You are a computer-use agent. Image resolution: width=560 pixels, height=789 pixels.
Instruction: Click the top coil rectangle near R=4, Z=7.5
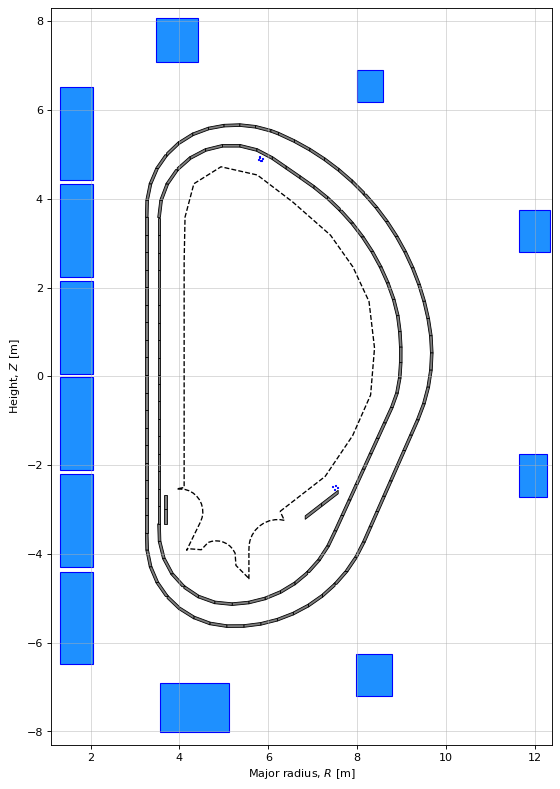177,40
